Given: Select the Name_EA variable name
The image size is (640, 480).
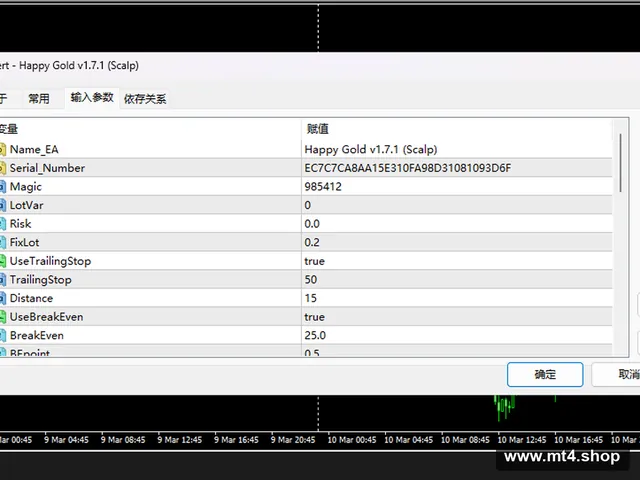Looking at the screenshot, I should coord(34,150).
